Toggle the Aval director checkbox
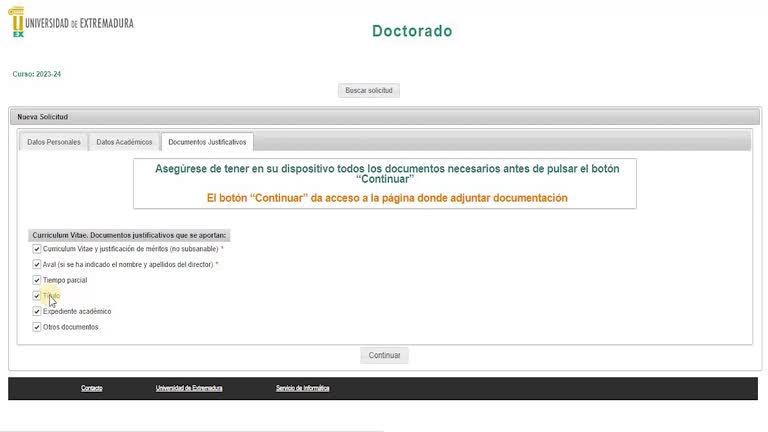 point(37,264)
